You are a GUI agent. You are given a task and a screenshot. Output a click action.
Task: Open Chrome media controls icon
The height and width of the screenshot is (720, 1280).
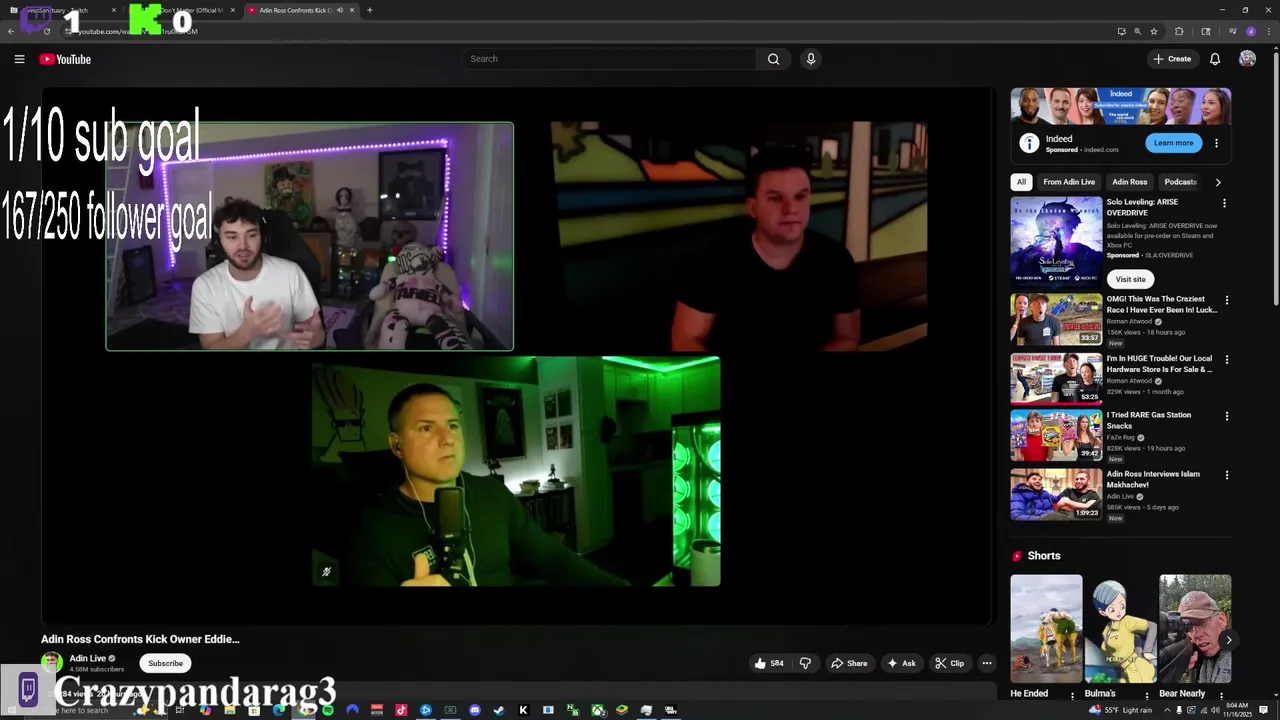1232,31
